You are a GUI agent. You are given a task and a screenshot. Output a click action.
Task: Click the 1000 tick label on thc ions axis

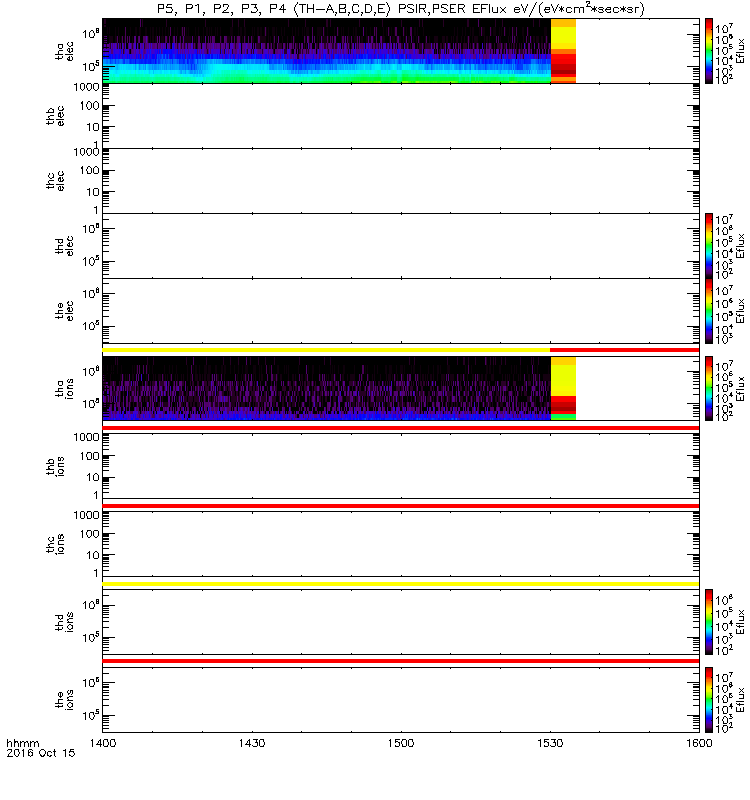click(x=86, y=515)
